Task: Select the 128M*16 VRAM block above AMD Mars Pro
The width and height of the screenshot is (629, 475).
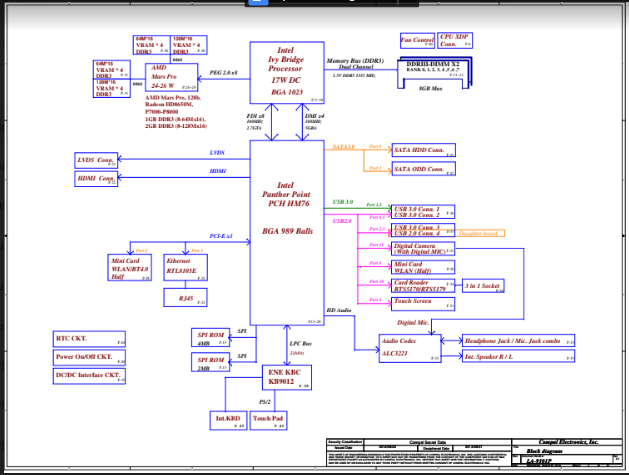Action: [189, 45]
